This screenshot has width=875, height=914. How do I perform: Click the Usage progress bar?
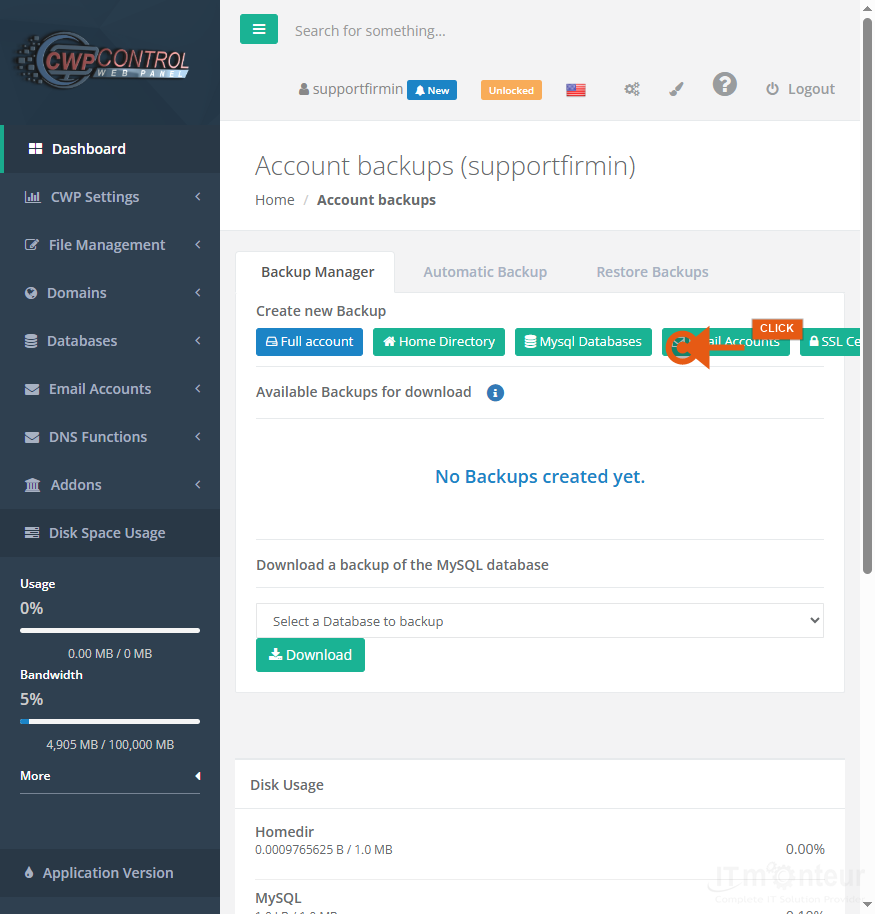[110, 630]
